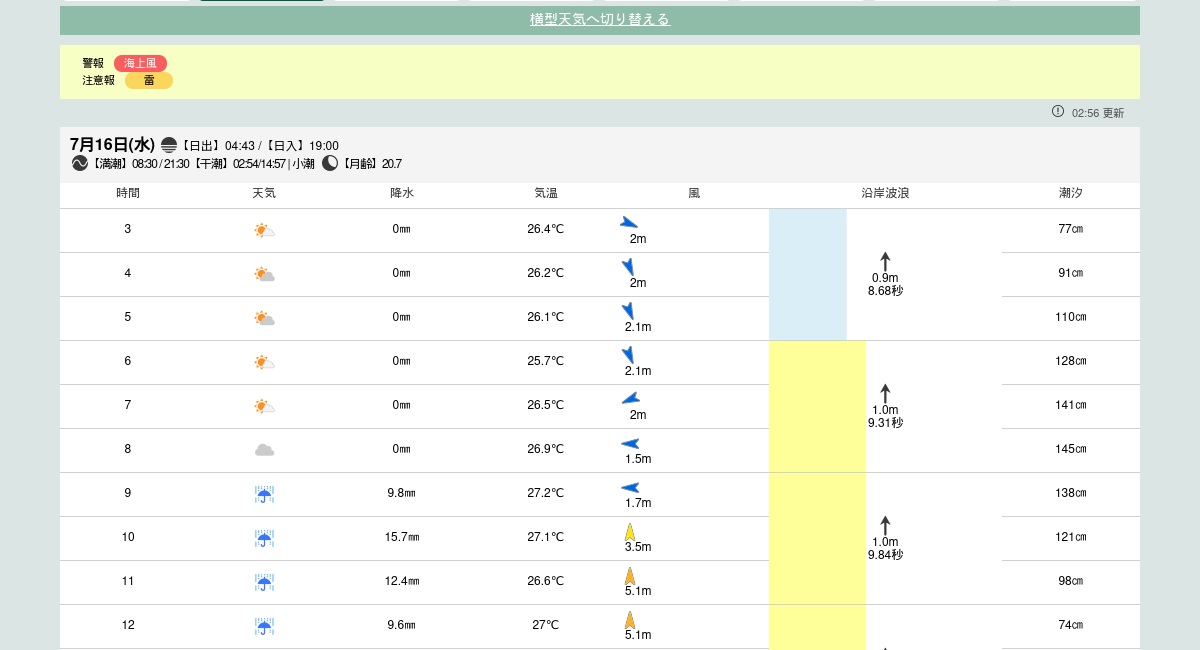Image resolution: width=1200 pixels, height=650 pixels.
Task: Click the wave direction arrow above 9.31秒 reading
Action: click(x=885, y=393)
